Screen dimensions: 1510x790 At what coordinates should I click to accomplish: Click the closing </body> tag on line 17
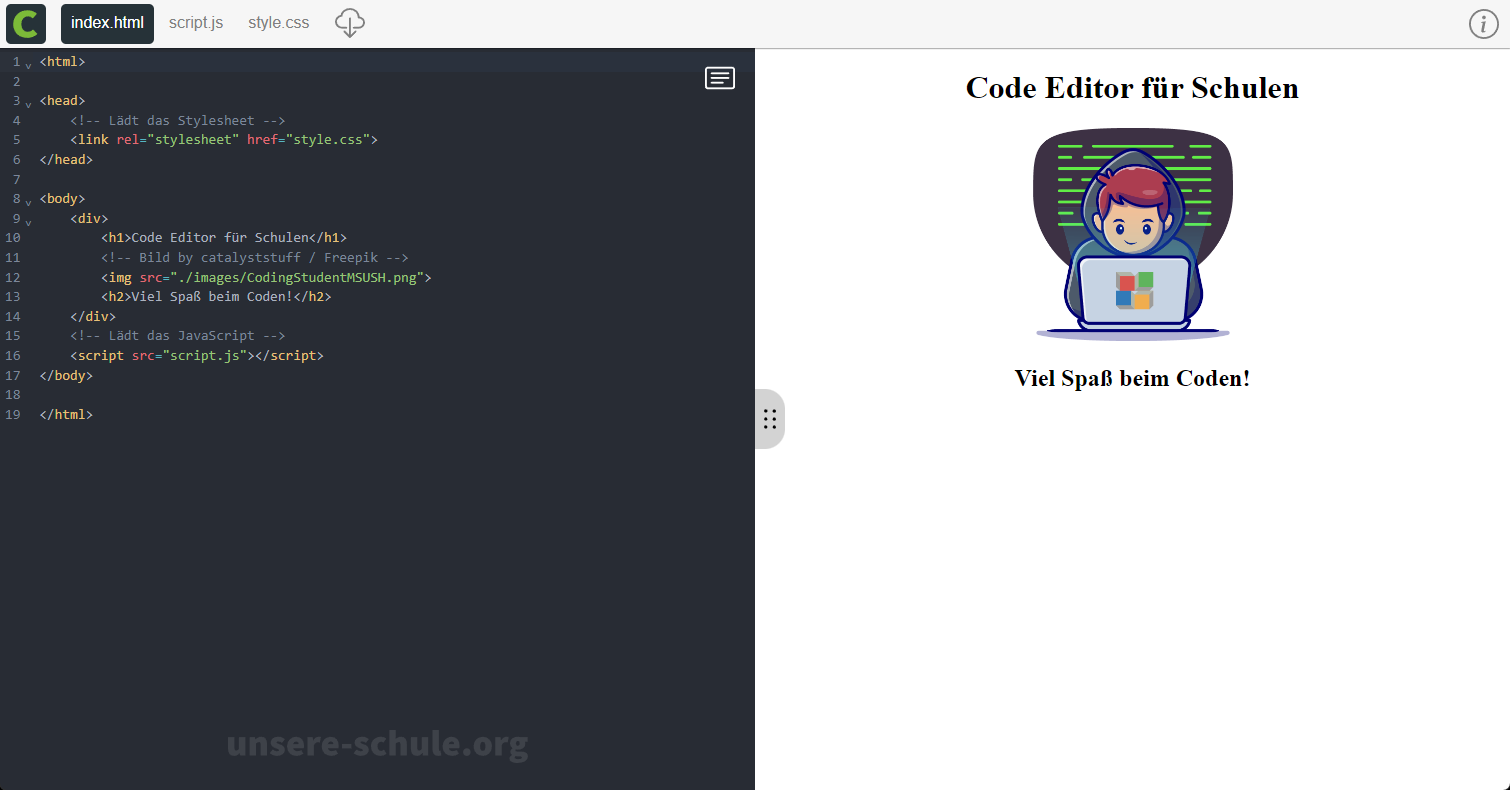click(66, 375)
